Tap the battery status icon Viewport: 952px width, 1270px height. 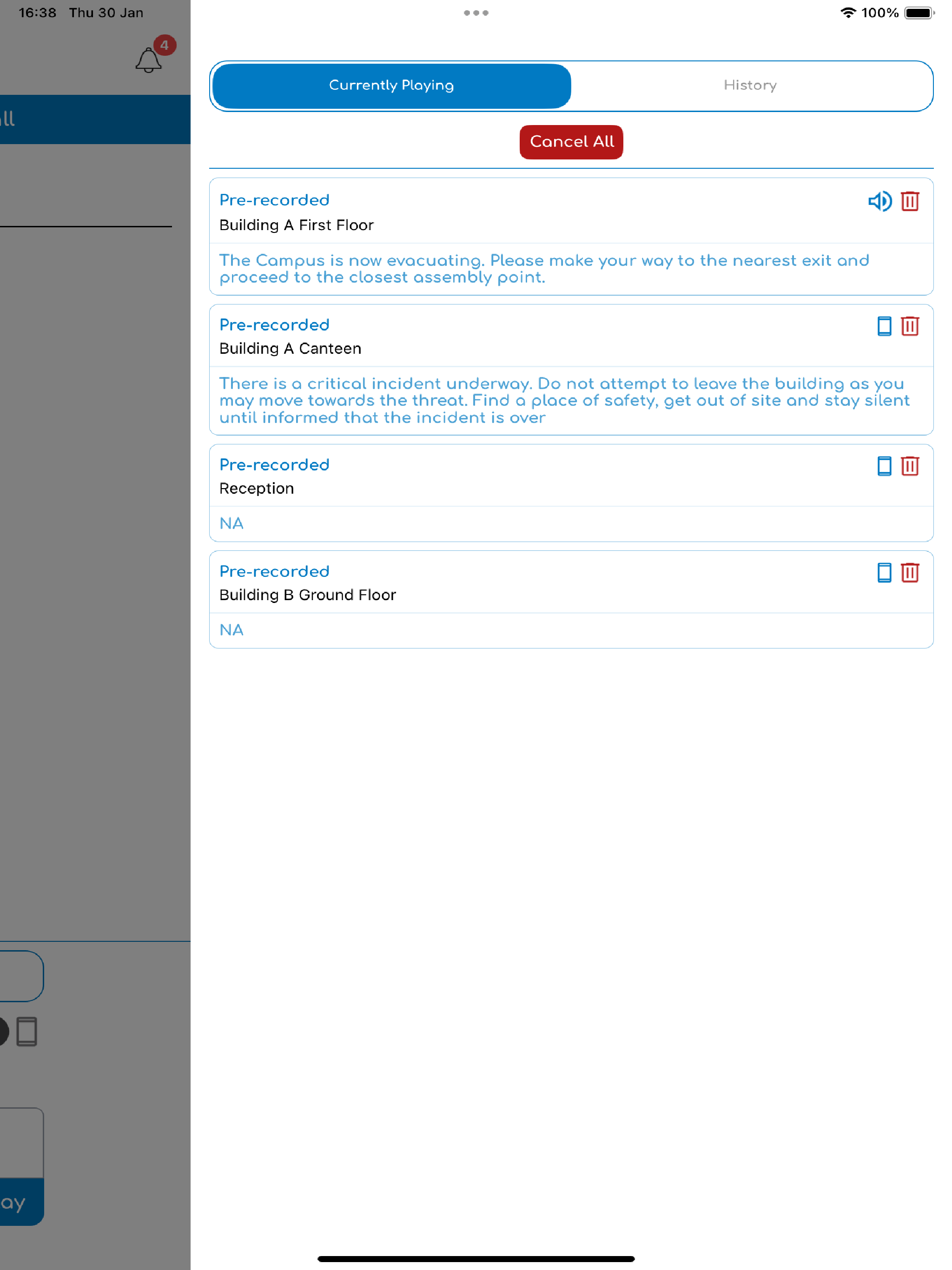coord(919,13)
